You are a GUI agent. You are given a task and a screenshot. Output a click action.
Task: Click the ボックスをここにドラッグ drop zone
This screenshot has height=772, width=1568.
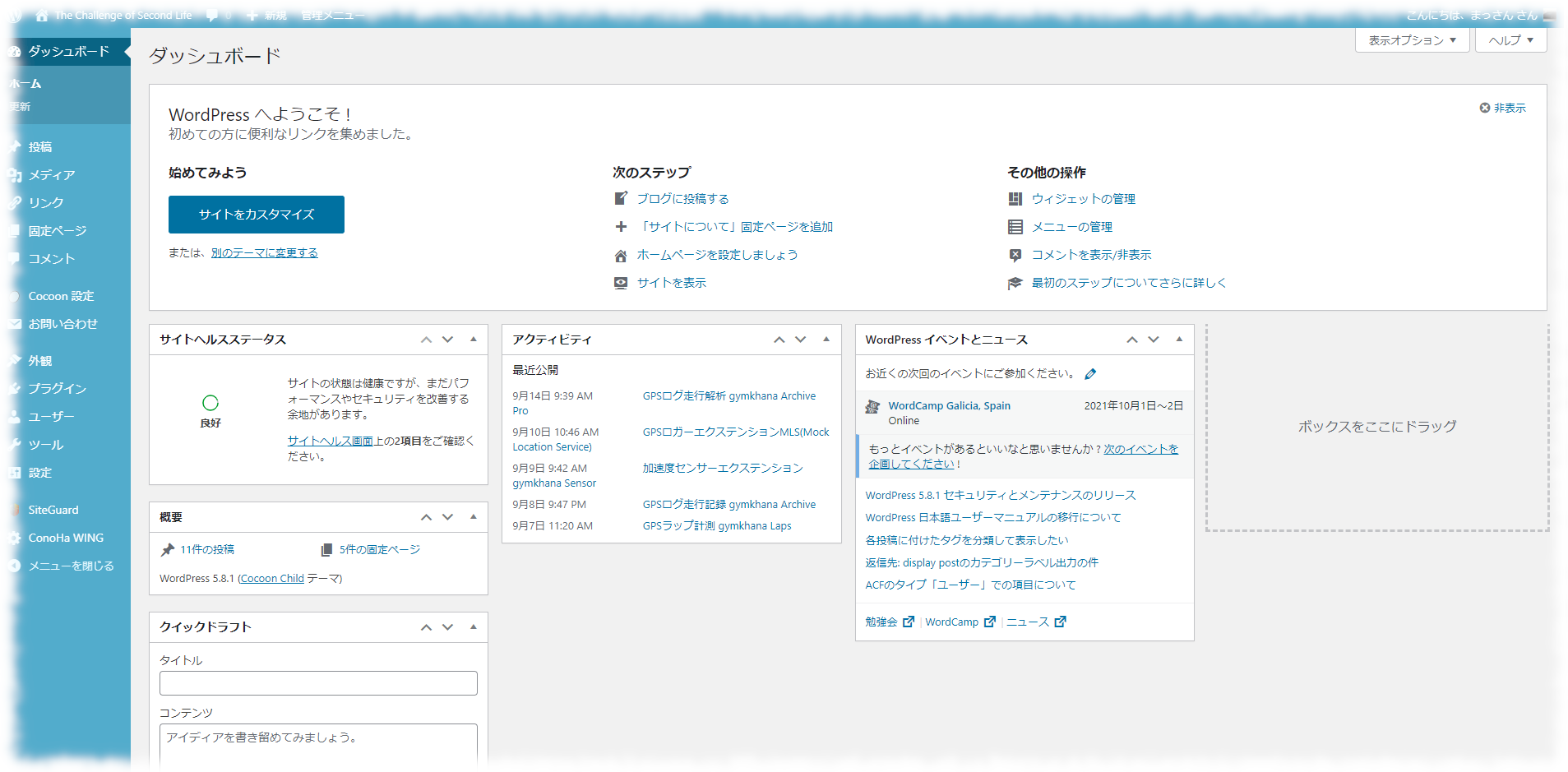tap(1377, 427)
